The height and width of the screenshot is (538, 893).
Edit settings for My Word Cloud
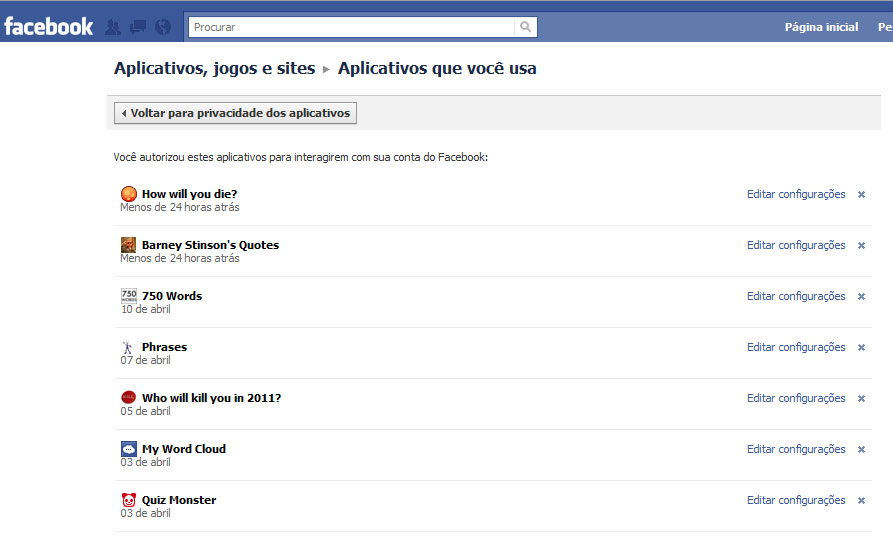tap(796, 449)
